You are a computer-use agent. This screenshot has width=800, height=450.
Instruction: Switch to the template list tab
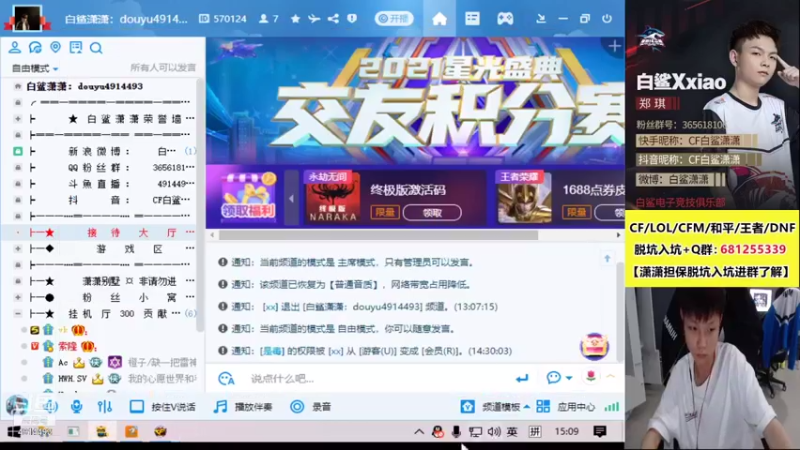click(x=472, y=19)
